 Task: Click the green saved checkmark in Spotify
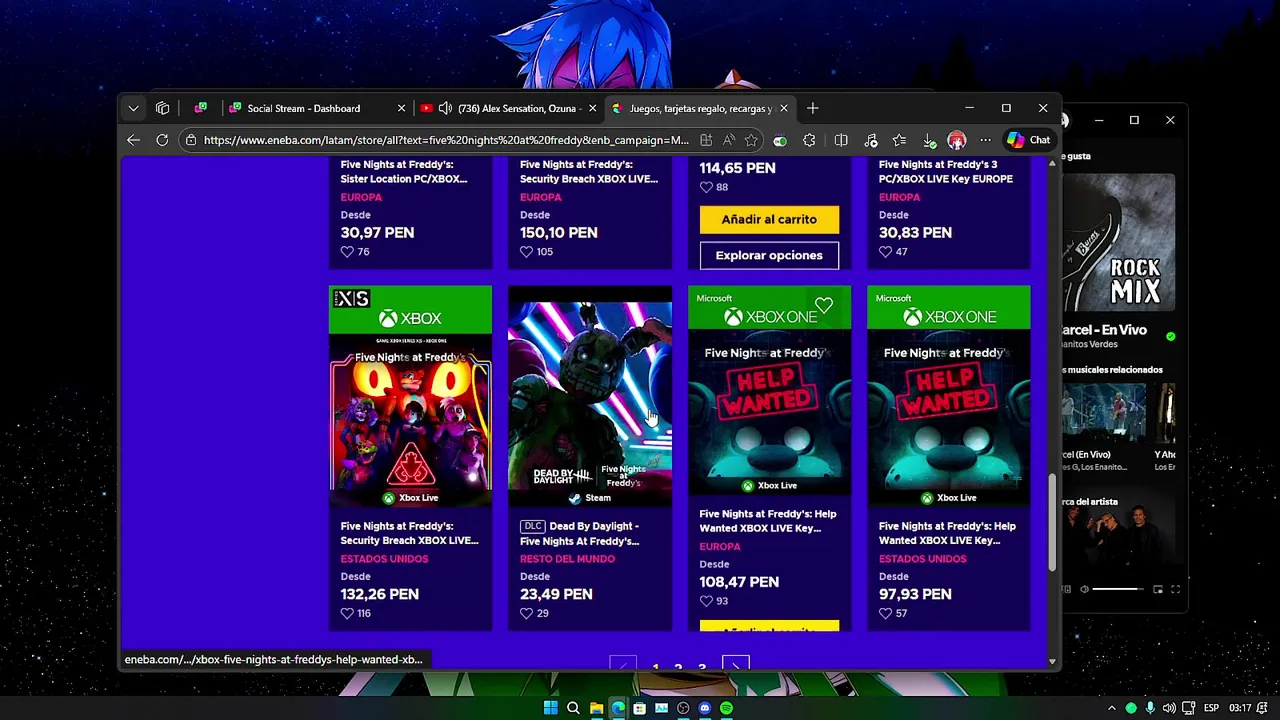point(1171,336)
